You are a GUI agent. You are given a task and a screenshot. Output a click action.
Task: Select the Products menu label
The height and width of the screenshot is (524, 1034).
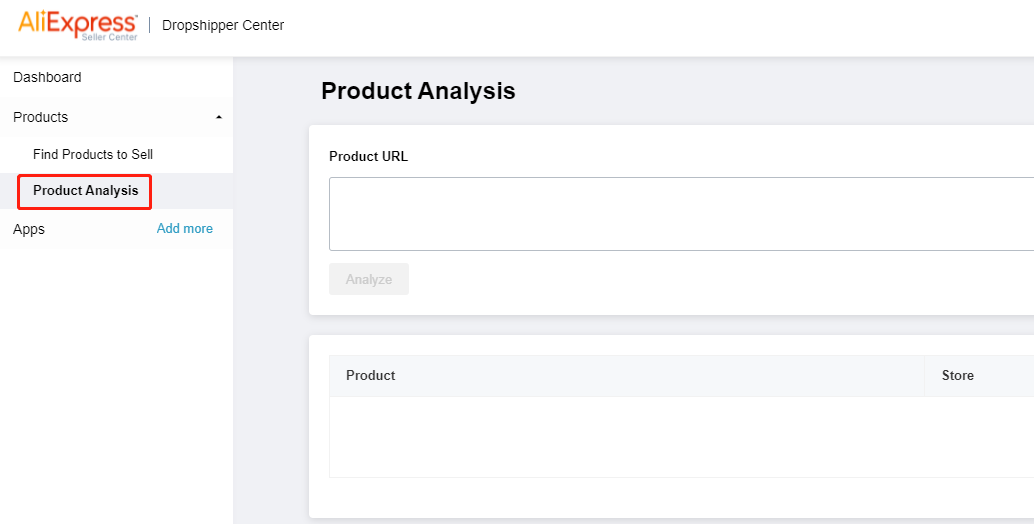41,117
